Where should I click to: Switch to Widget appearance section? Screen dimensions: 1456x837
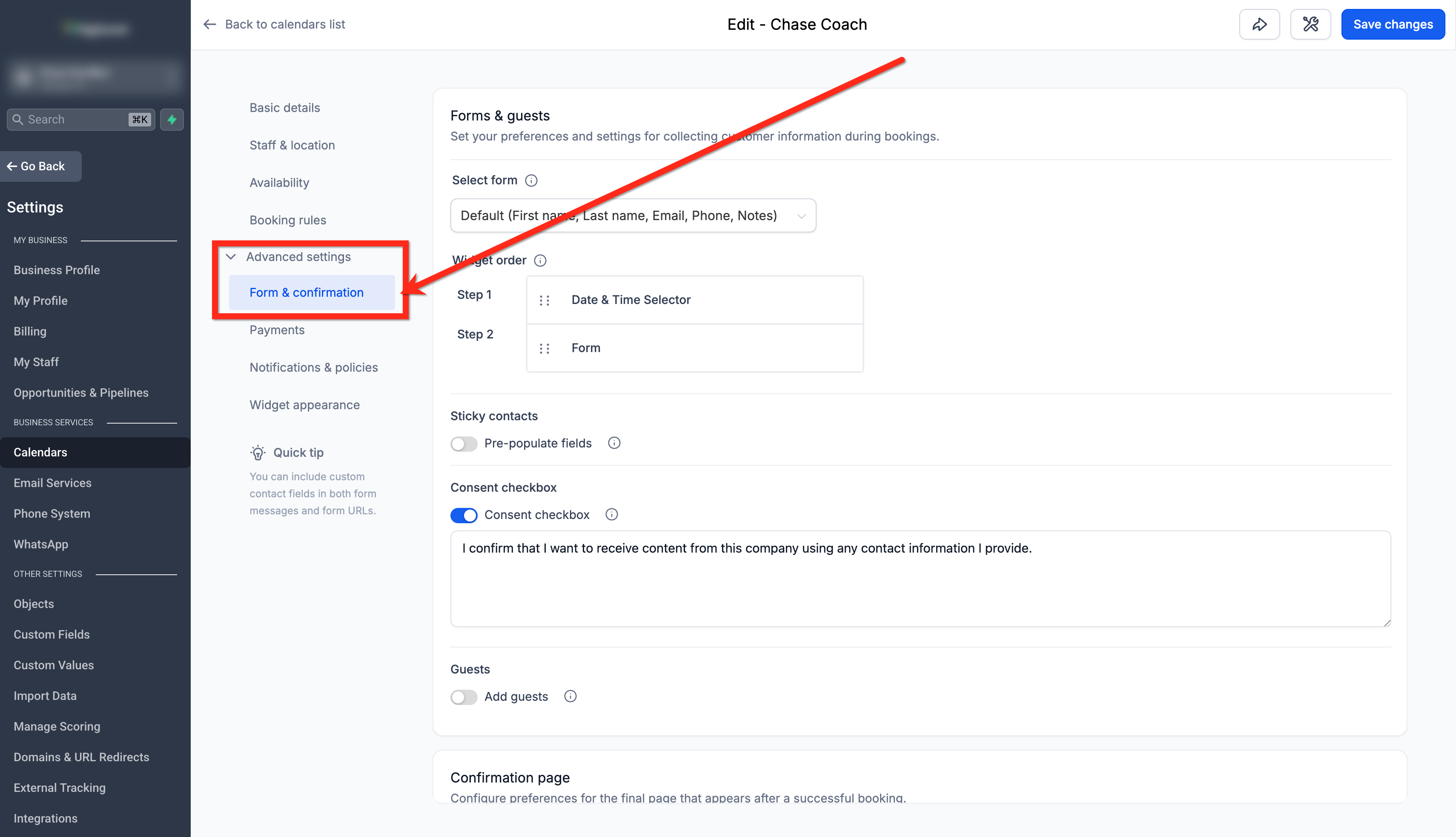point(305,405)
